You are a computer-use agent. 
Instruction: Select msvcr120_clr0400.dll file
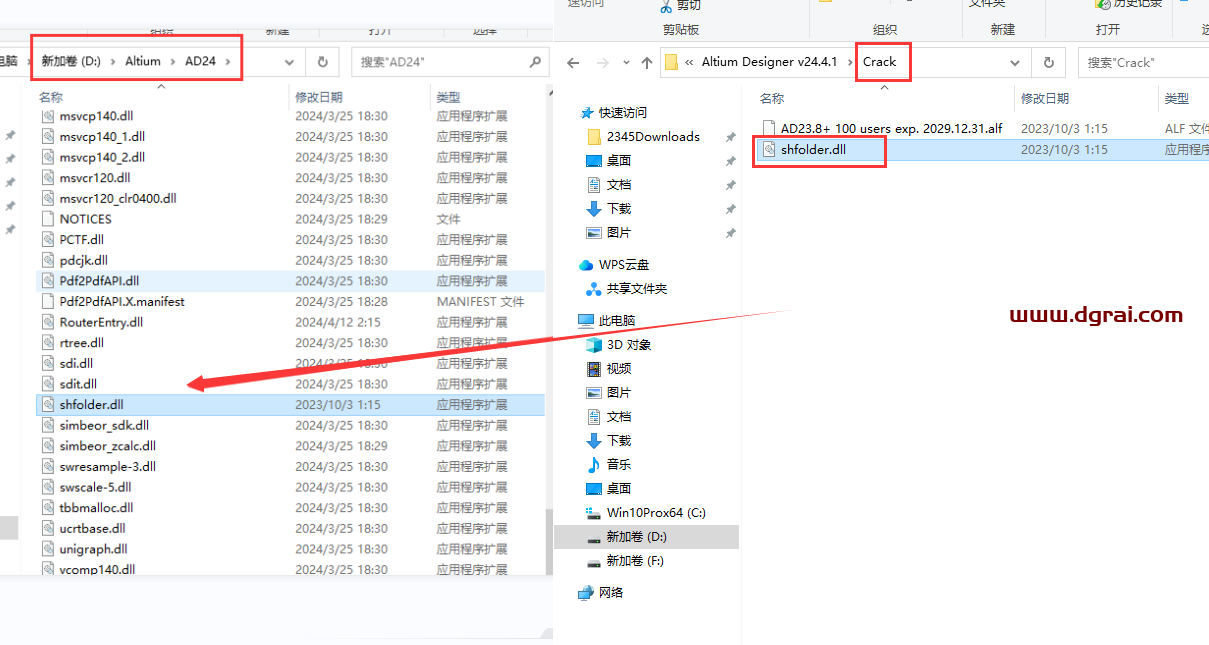(x=118, y=198)
